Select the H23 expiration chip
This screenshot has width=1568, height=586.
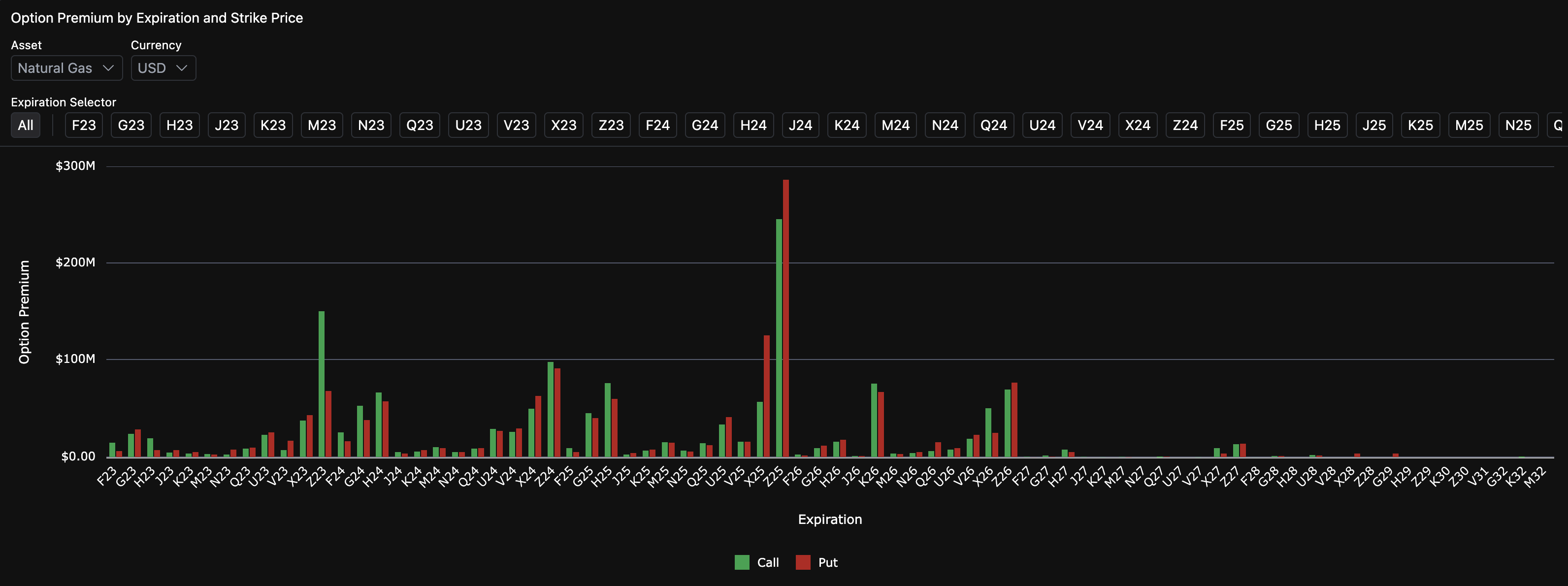(180, 126)
